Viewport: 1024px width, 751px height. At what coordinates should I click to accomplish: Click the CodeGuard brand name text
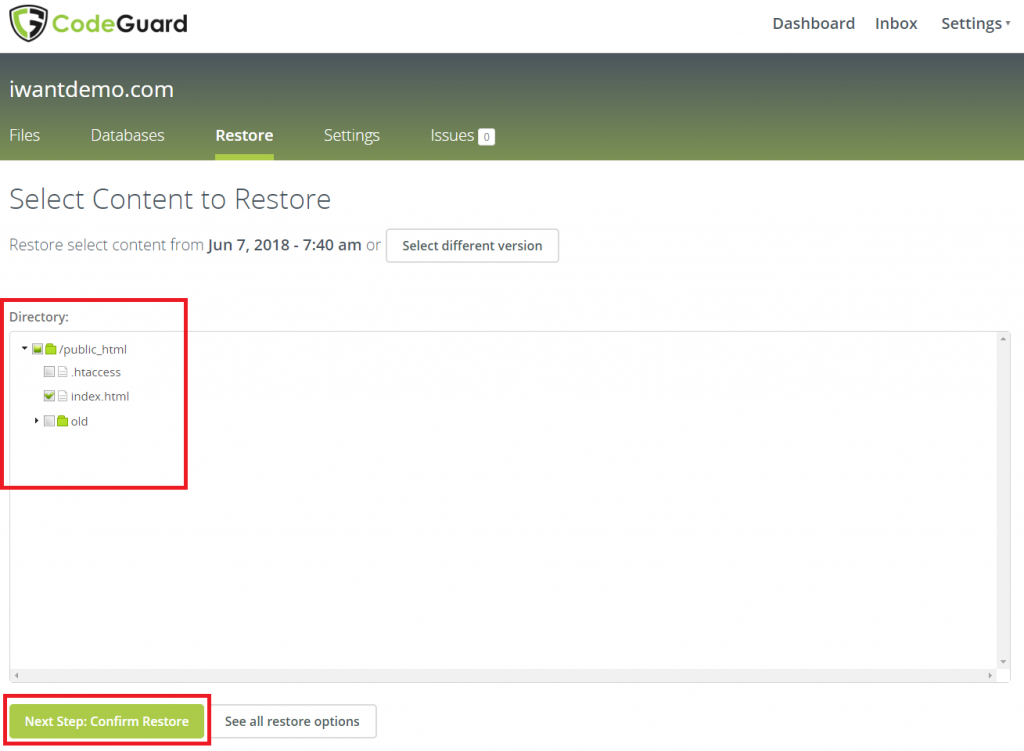coord(120,24)
